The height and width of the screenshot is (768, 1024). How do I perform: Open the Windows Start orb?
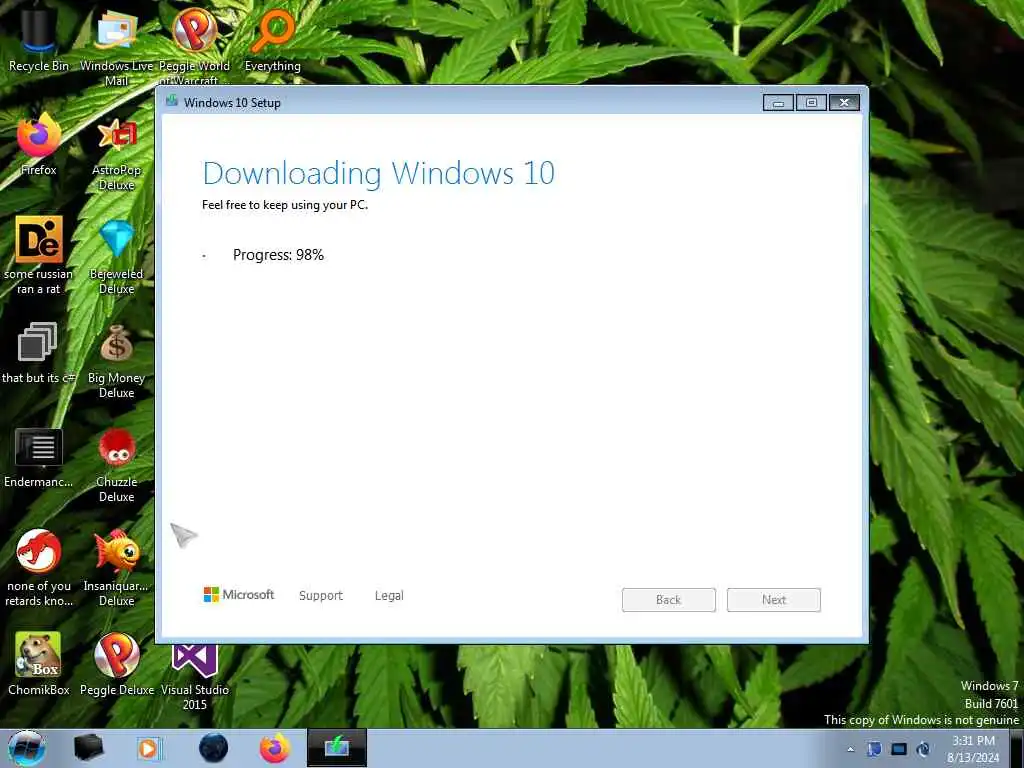(27, 748)
